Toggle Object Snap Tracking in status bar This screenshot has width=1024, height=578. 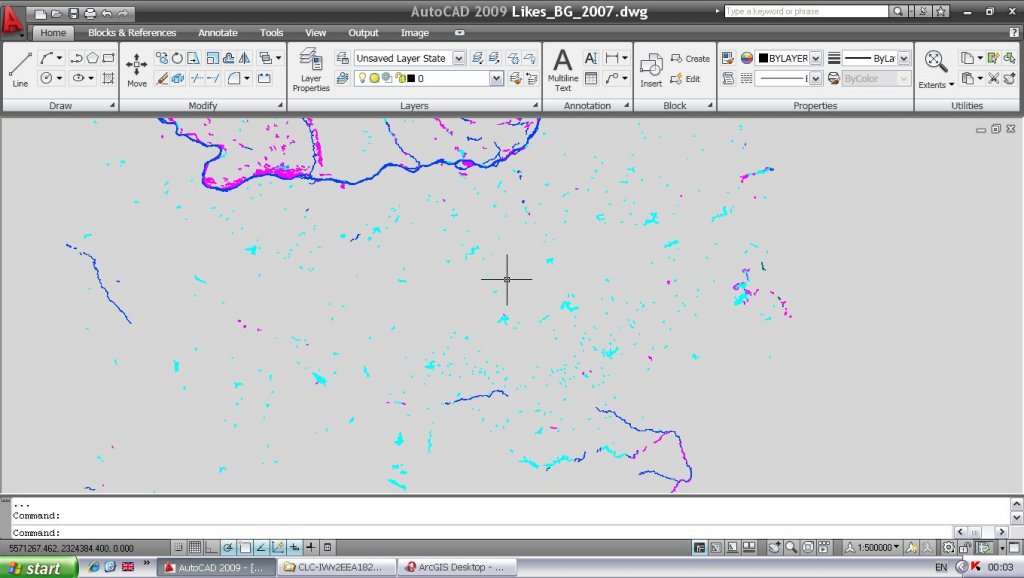pyautogui.click(x=261, y=547)
